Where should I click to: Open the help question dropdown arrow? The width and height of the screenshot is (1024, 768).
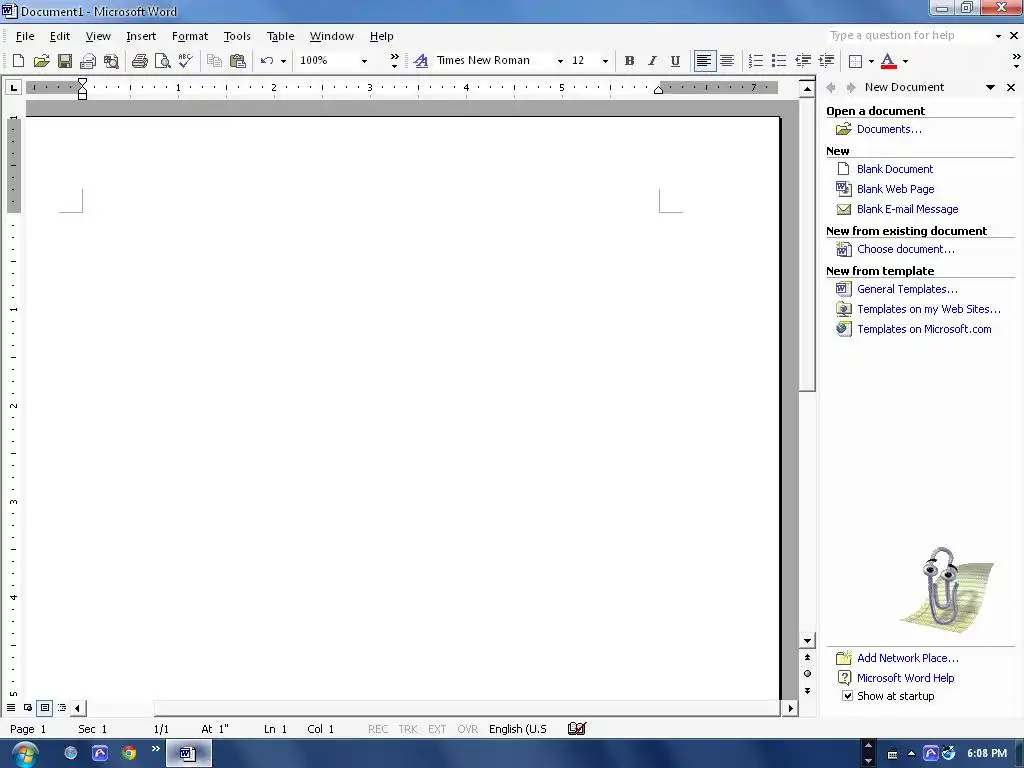point(998,36)
